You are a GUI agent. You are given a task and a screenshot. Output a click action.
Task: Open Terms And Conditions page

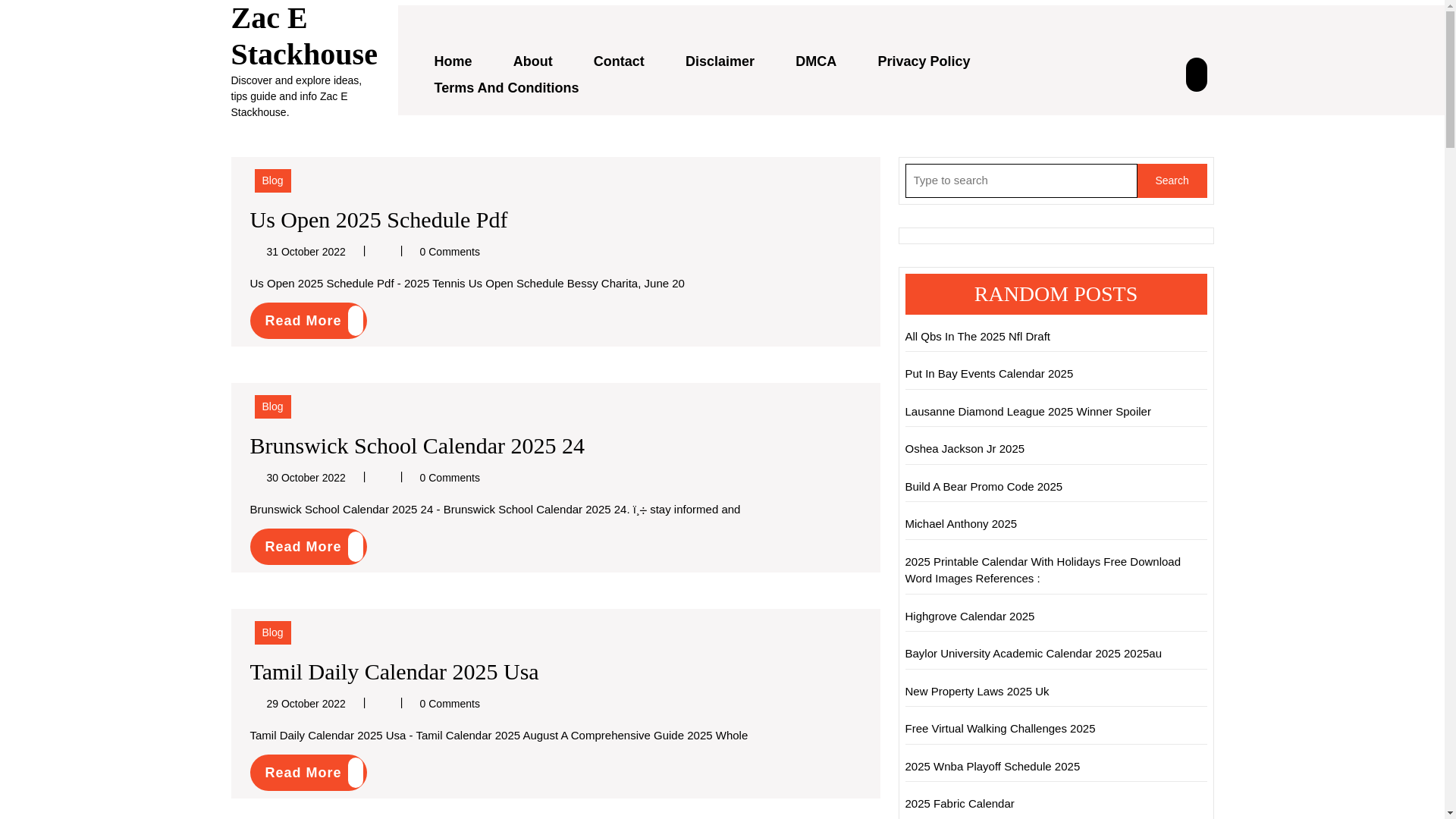pyautogui.click(x=506, y=88)
